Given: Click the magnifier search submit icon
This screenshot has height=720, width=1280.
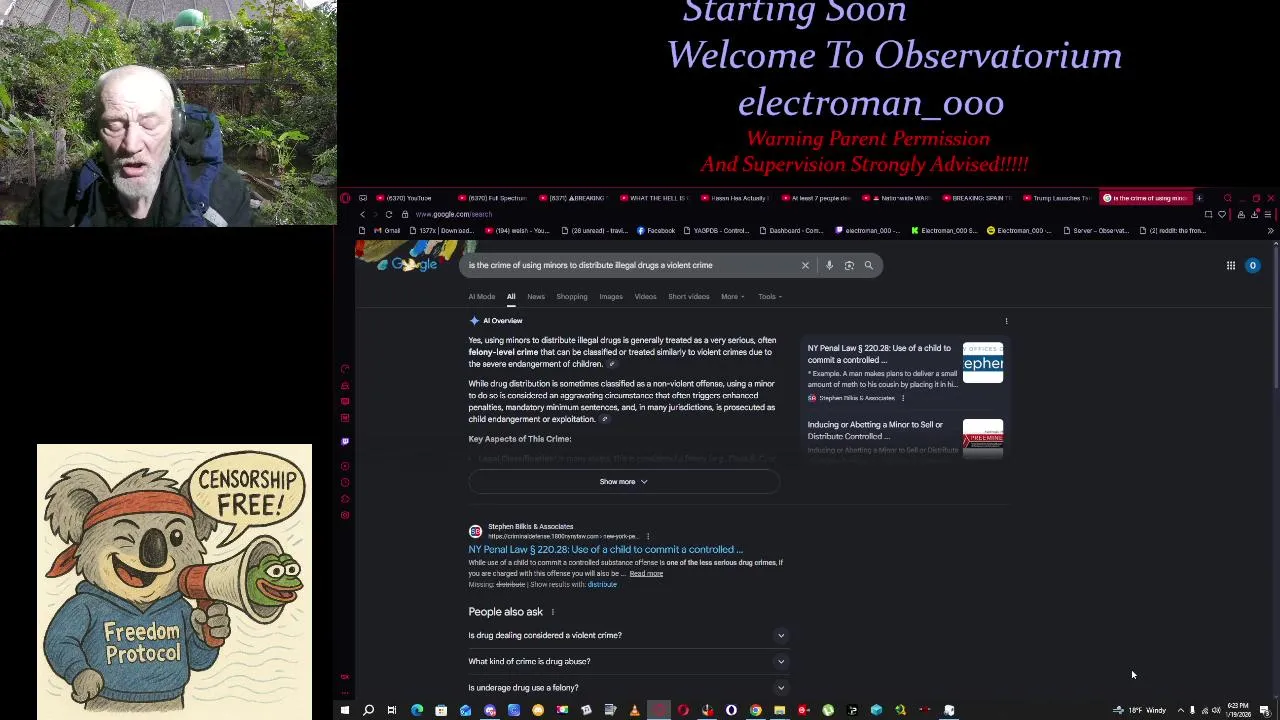Looking at the screenshot, I should point(869,265).
